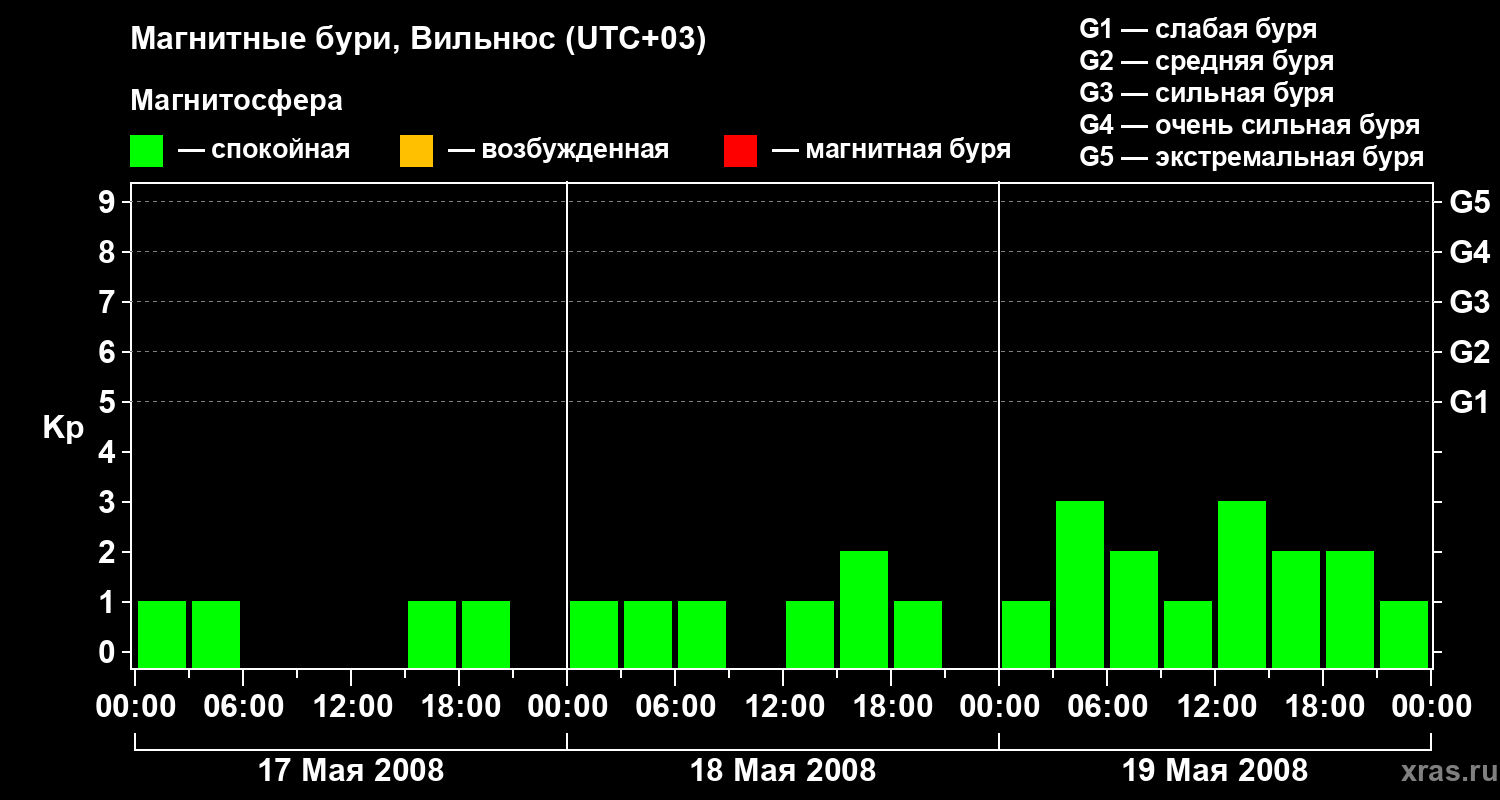Viewport: 1500px width, 800px height.
Task: Click the 00:00 label ending 19 Мая
Action: point(1431,707)
